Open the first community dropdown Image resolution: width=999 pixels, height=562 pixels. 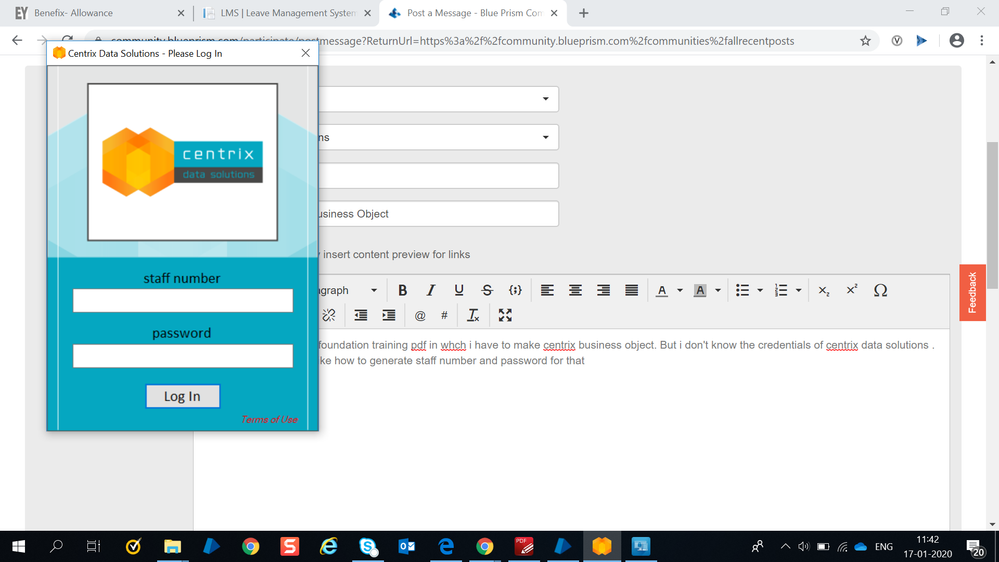(x=438, y=99)
